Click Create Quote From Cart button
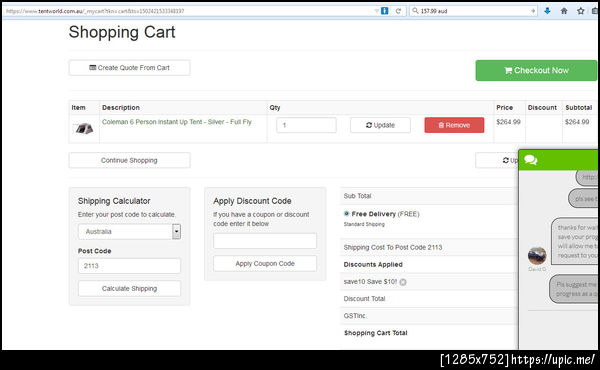 tap(129, 68)
